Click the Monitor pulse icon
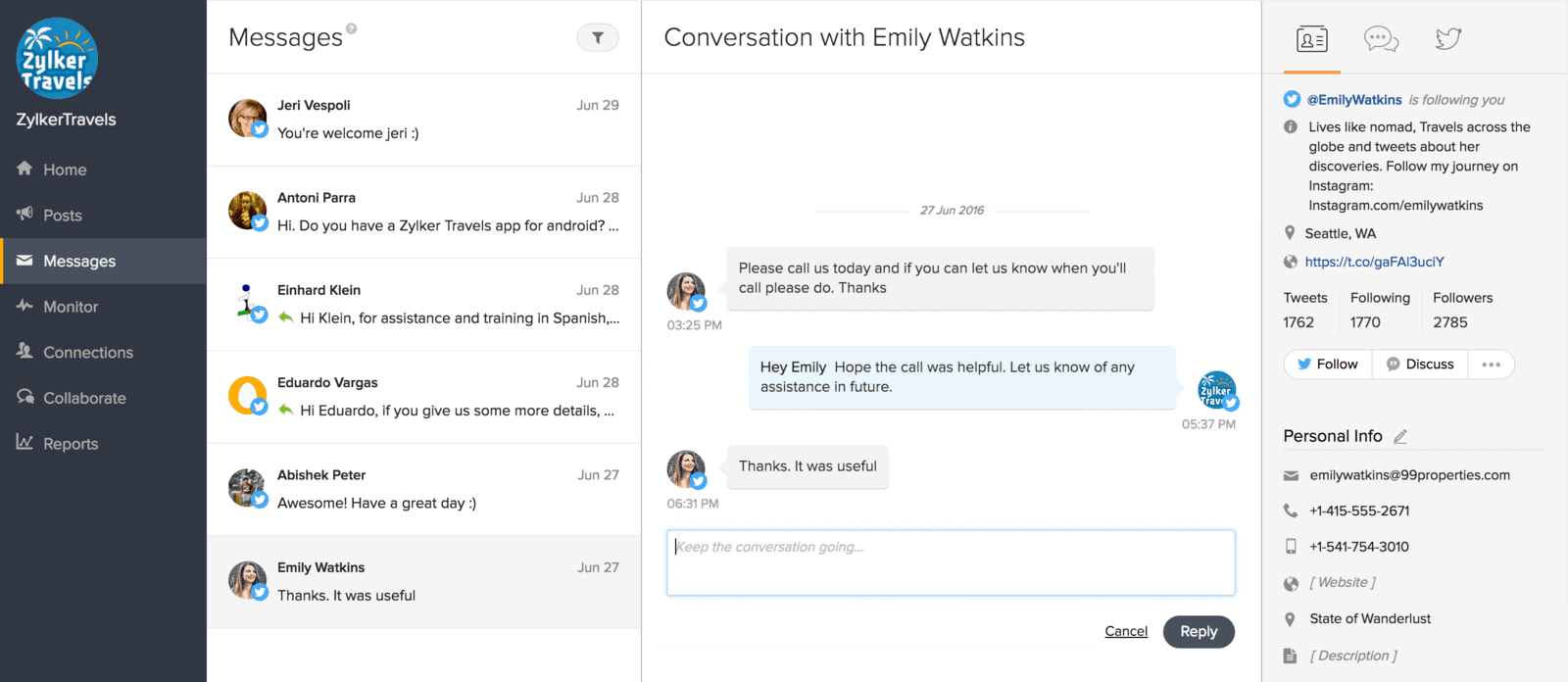 [x=24, y=306]
